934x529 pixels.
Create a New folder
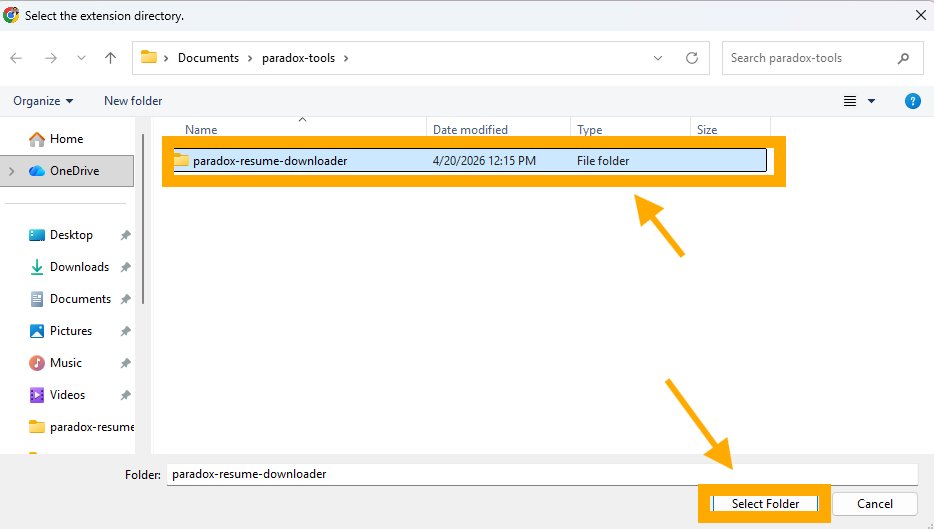133,101
